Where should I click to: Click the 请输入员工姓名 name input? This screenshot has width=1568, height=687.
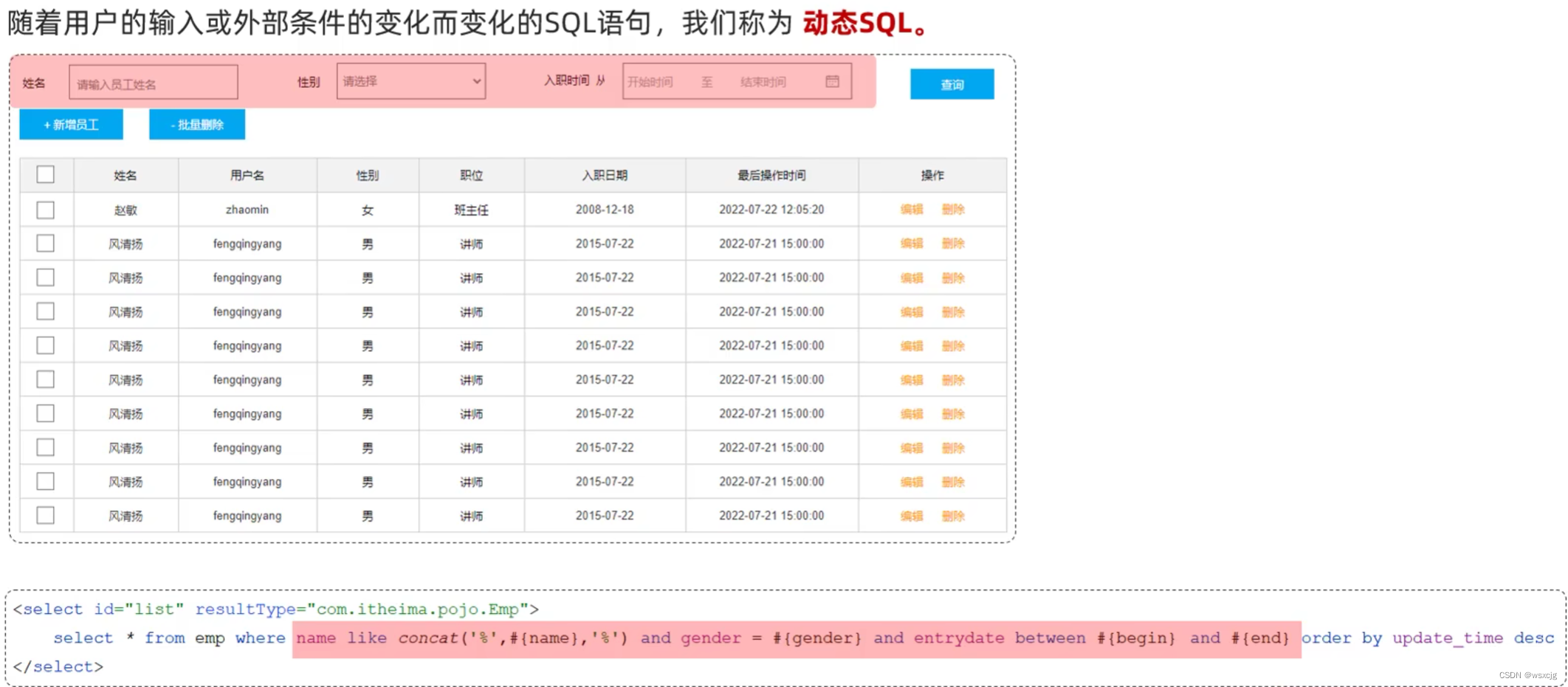154,83
